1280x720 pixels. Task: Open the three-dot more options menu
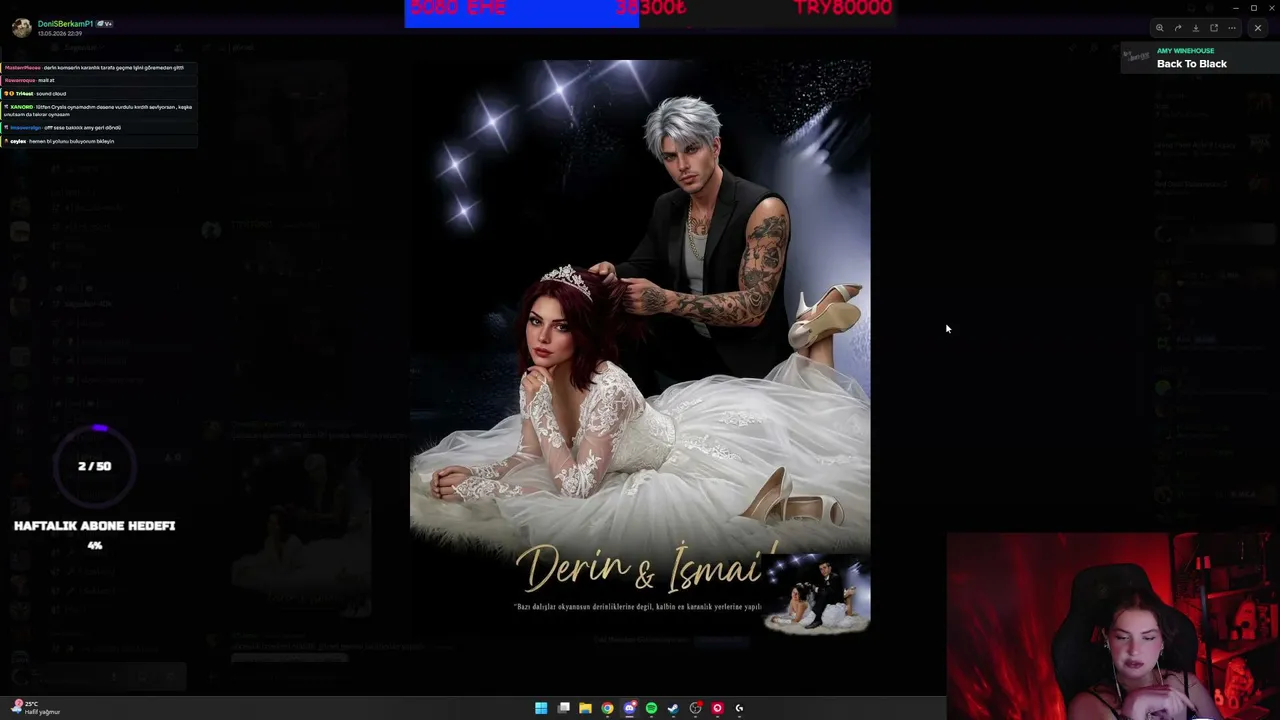pyautogui.click(x=1232, y=28)
